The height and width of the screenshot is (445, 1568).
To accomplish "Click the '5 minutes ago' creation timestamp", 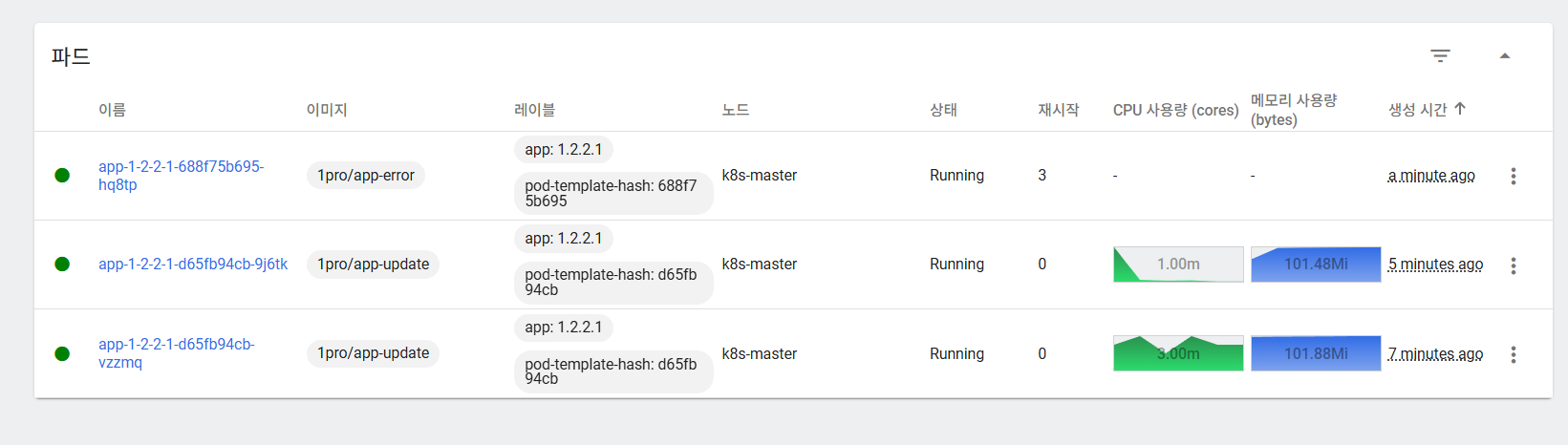I will tap(1435, 265).
